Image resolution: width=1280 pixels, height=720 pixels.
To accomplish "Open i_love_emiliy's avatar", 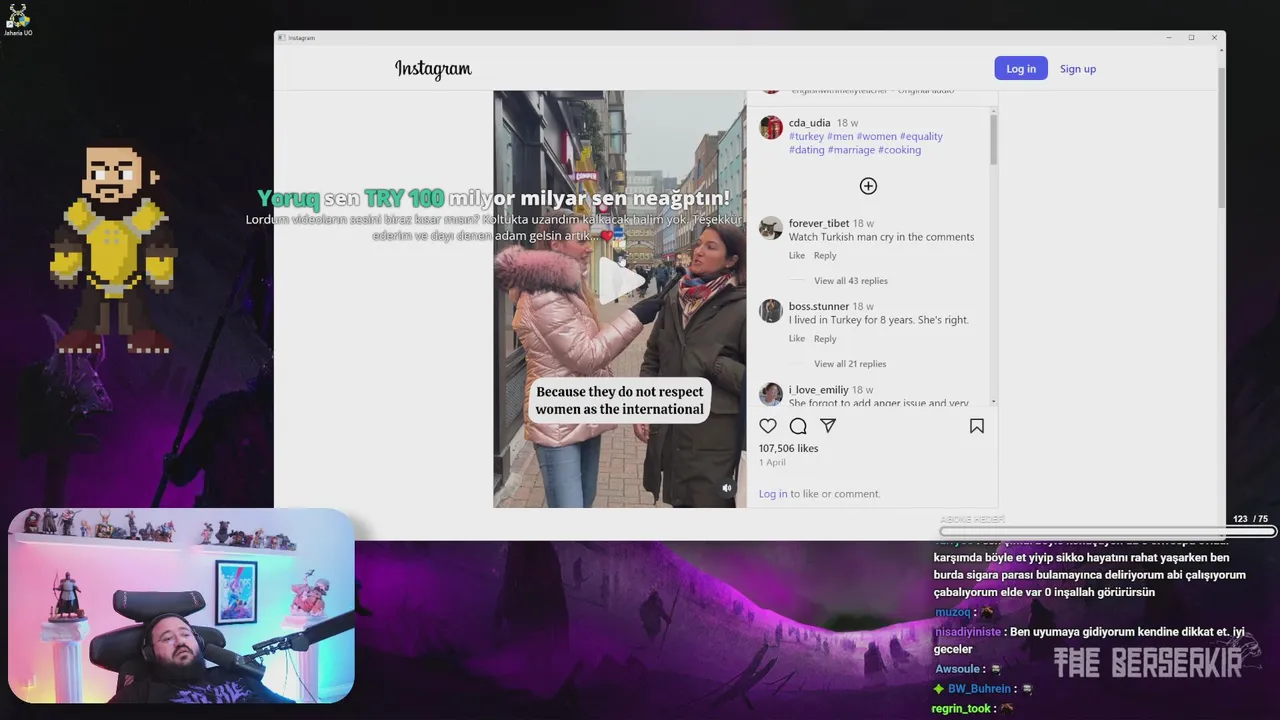I will point(771,393).
